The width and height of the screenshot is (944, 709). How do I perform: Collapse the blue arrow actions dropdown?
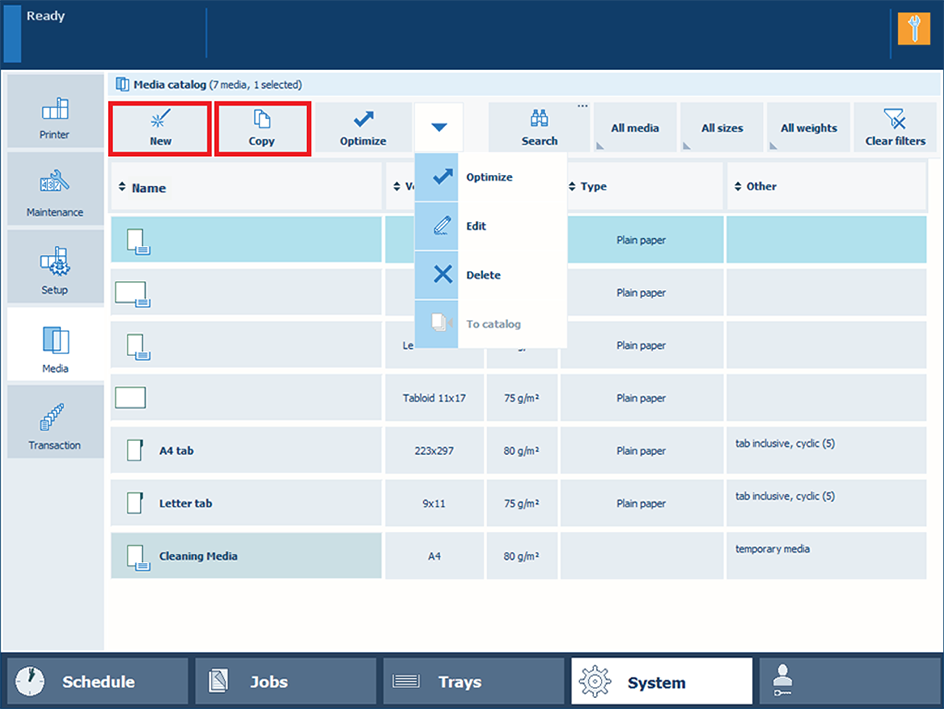pyautogui.click(x=439, y=128)
